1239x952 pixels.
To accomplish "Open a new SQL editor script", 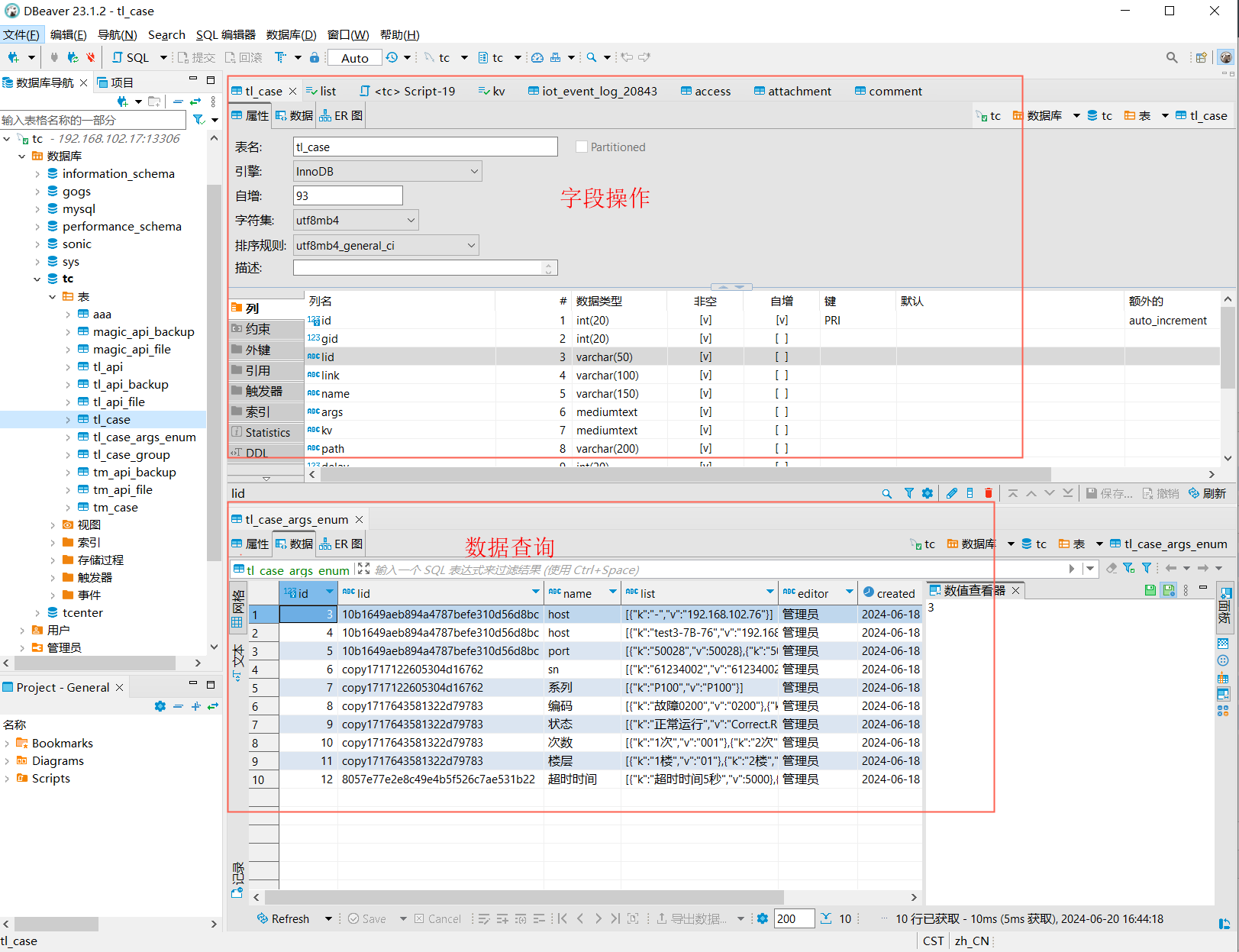I will click(131, 57).
